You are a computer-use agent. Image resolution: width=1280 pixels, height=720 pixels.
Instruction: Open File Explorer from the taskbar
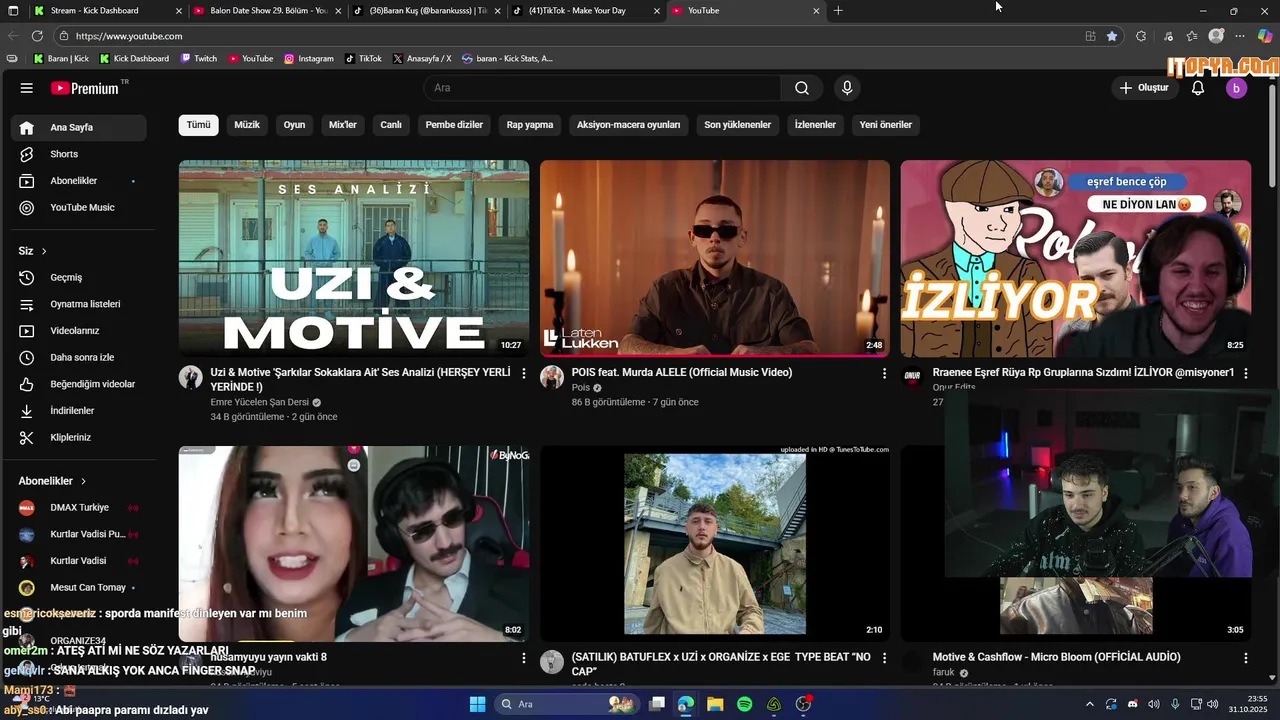[715, 704]
